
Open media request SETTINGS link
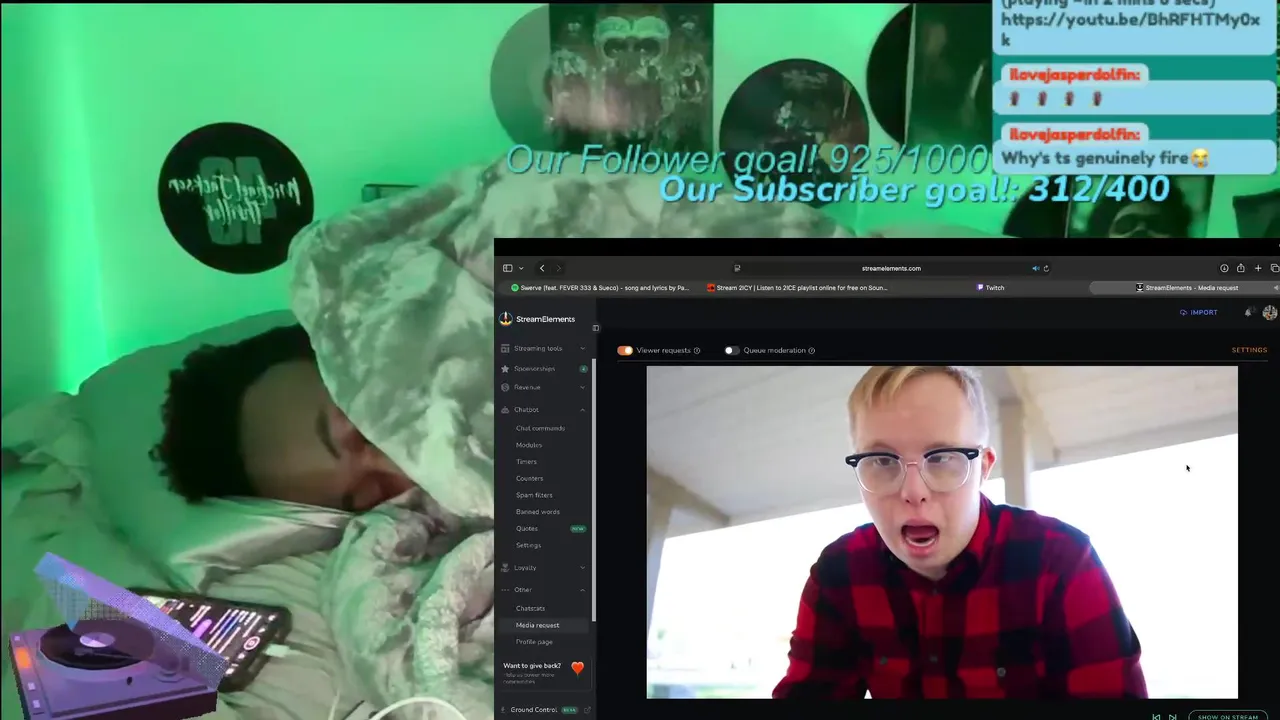(x=1249, y=350)
